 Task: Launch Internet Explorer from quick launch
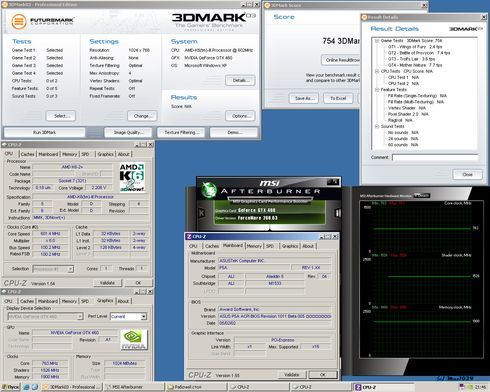click(x=26, y=387)
